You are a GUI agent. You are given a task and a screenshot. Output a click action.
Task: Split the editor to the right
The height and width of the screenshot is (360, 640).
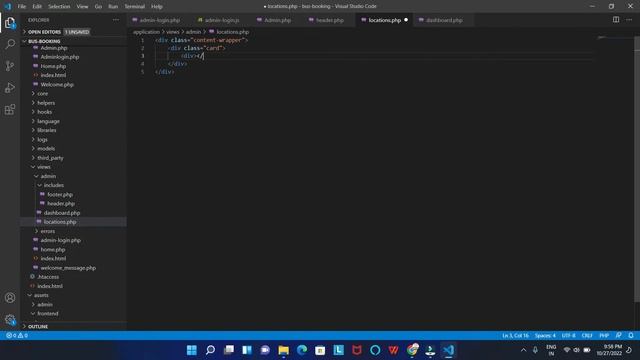tap(616, 20)
